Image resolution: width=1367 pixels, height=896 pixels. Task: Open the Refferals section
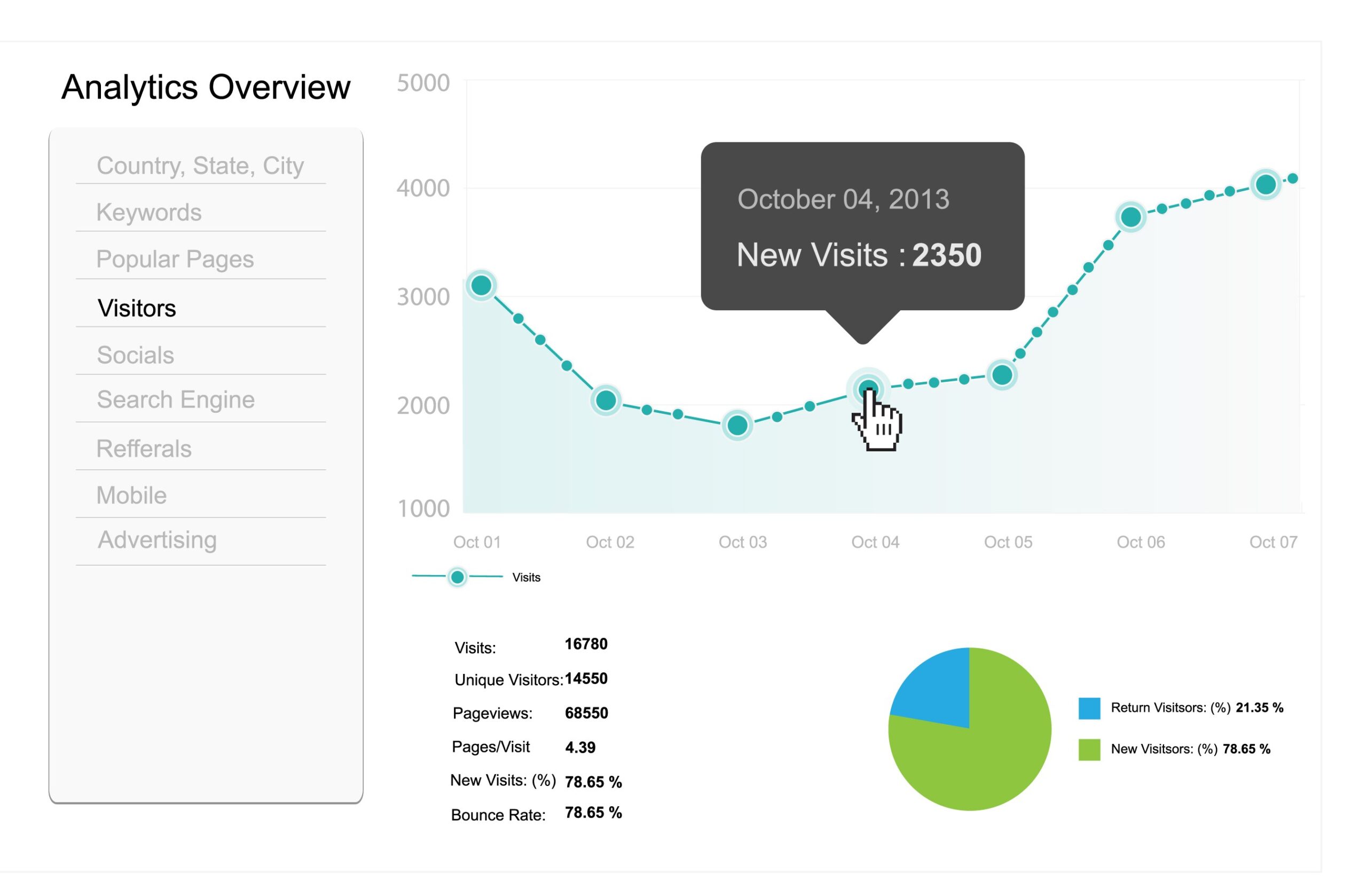(x=145, y=448)
